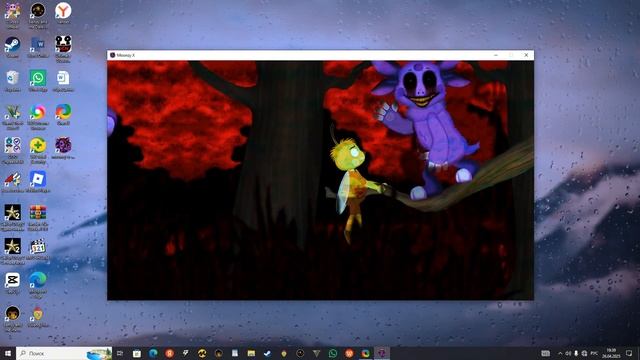The image size is (640, 360).
Task: Open the checklist-style desktop icon
Action: 13,145
